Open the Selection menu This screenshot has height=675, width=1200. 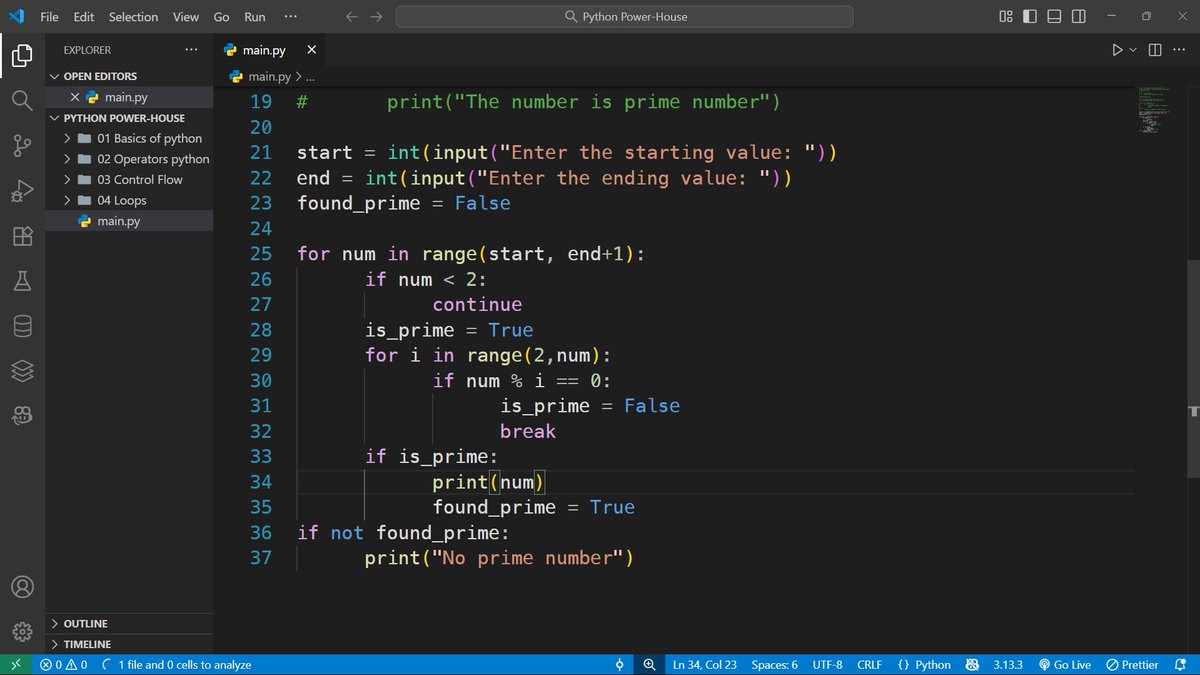[x=133, y=17]
